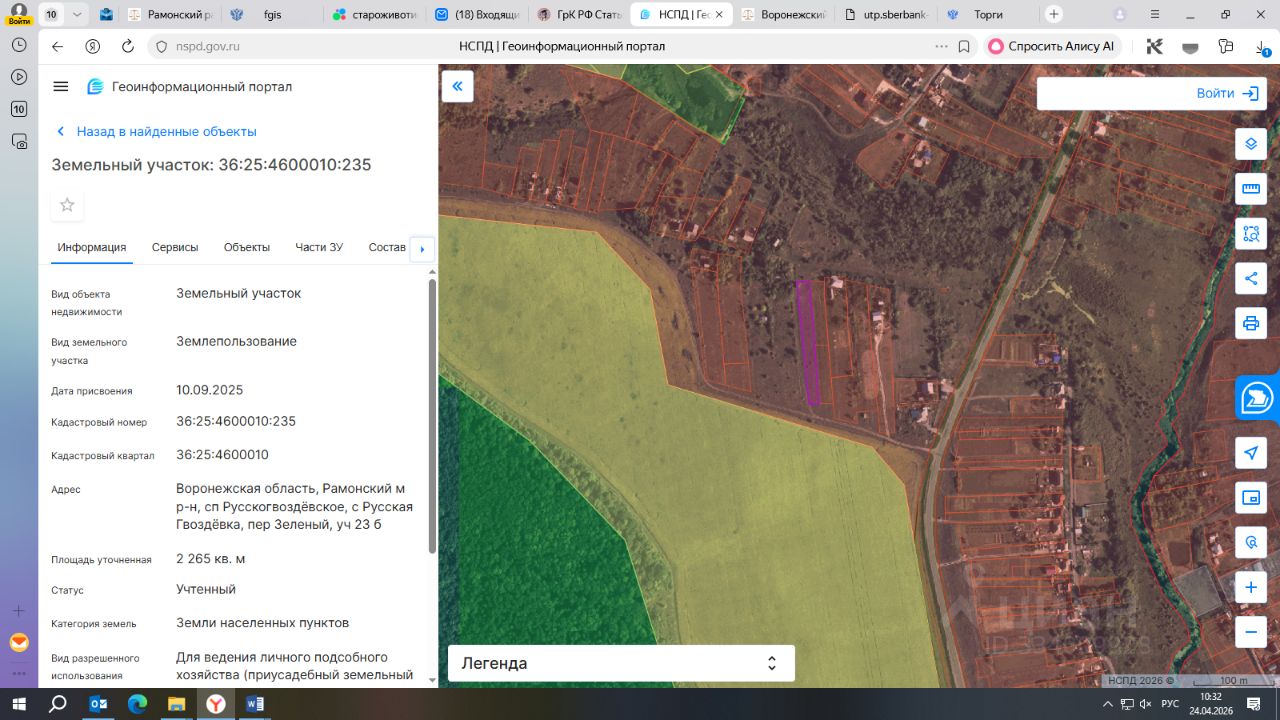
Task: Zoom in with the plus button
Action: click(x=1250, y=587)
